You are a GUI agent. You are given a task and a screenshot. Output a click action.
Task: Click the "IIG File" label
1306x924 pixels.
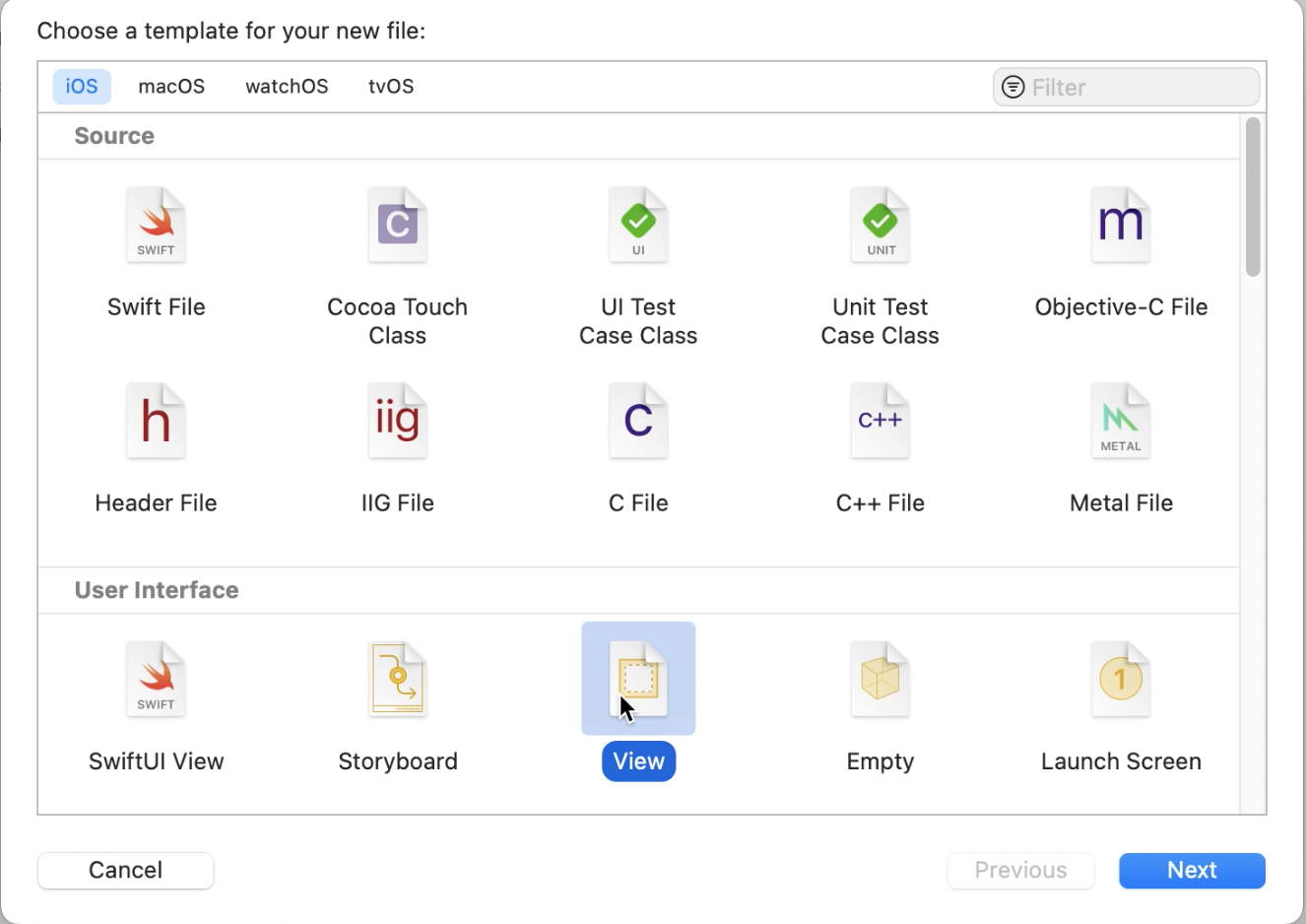coord(398,503)
